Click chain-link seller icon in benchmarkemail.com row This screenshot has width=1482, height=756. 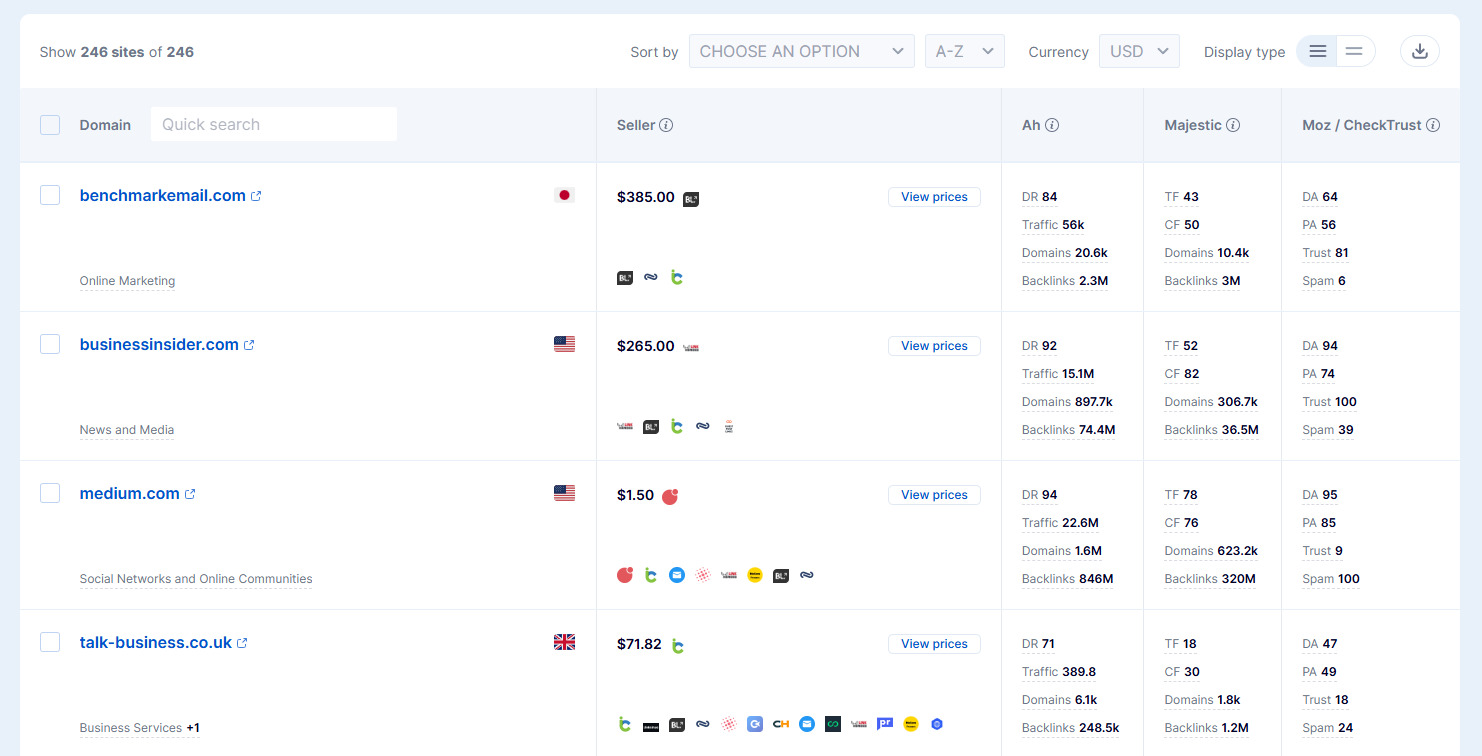[x=651, y=277]
